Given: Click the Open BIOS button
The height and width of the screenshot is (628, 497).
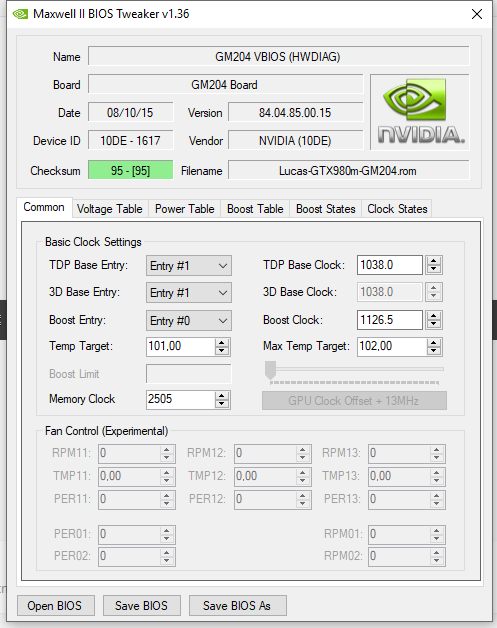Looking at the screenshot, I should [56, 606].
